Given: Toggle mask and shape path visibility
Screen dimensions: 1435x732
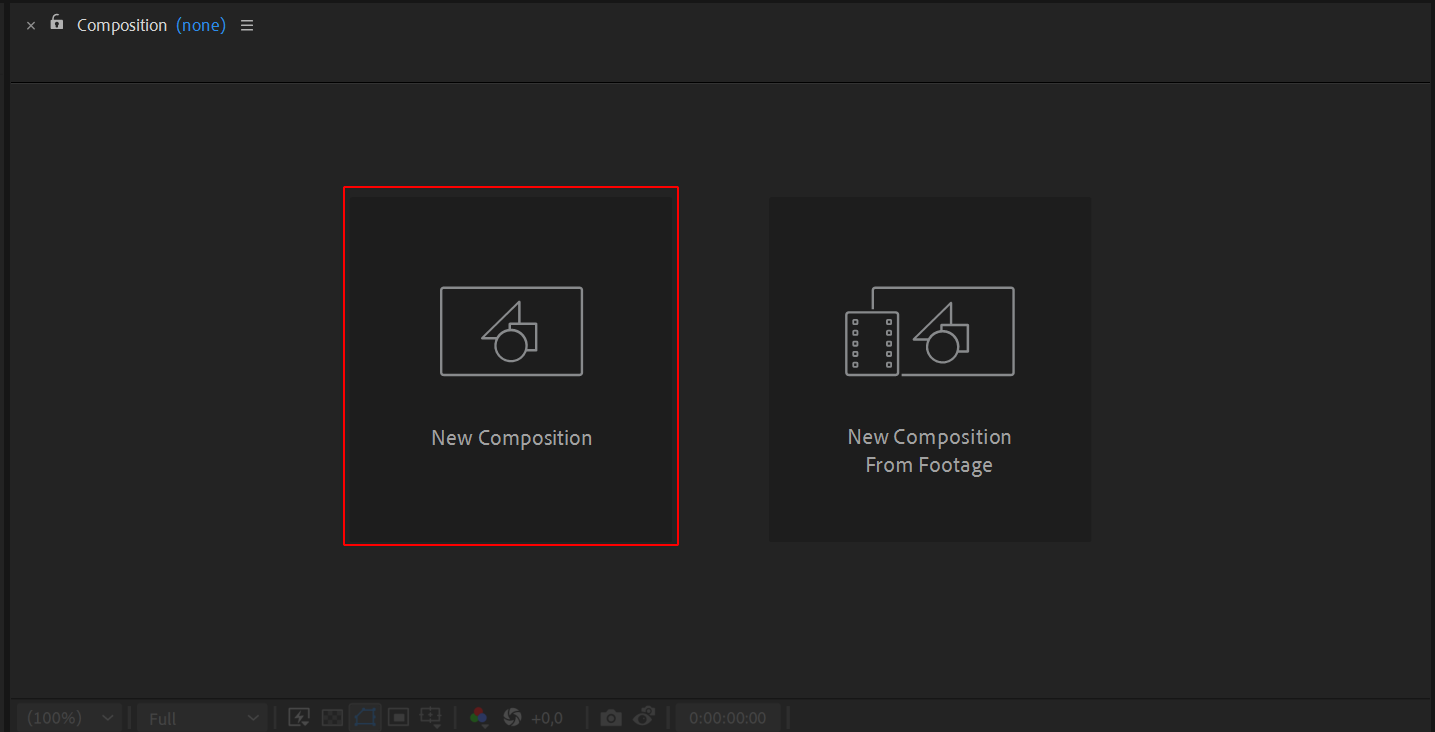Looking at the screenshot, I should 365,718.
